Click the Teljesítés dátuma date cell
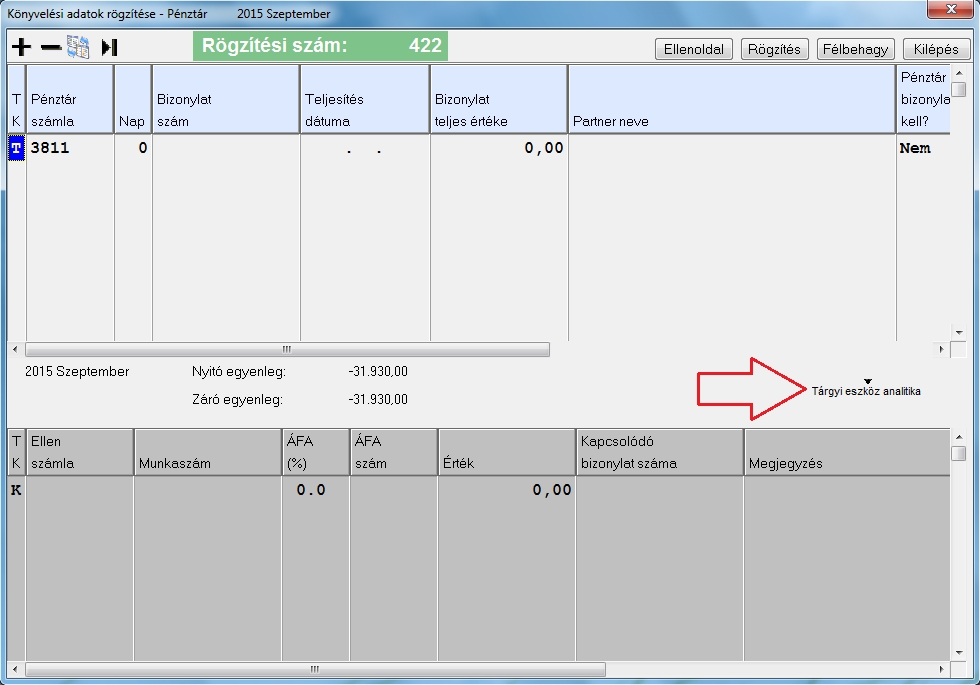This screenshot has width=980, height=685. 365,148
